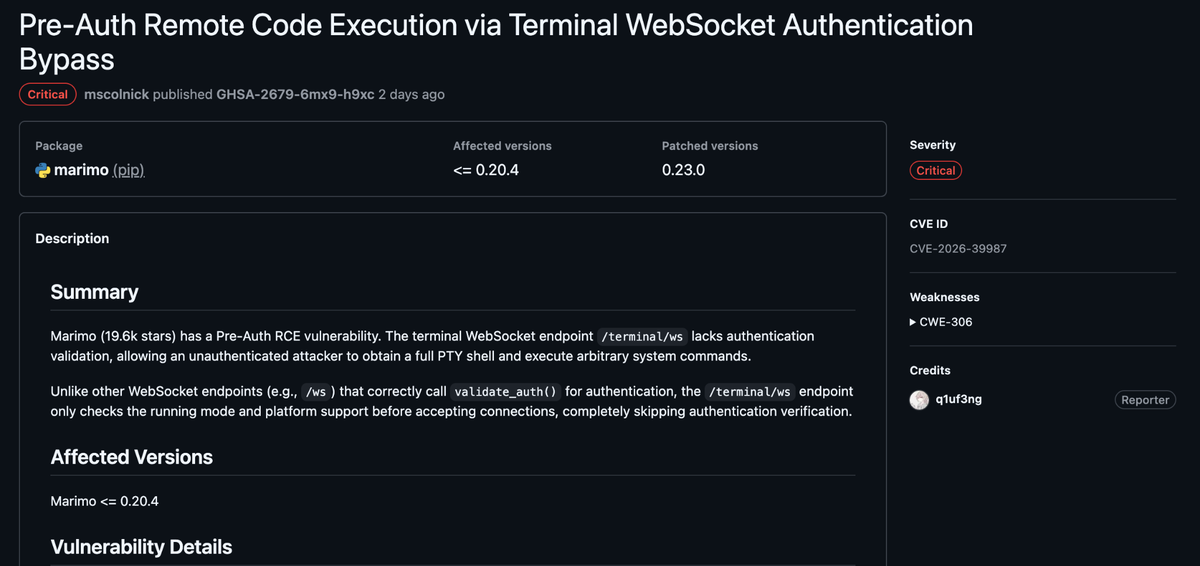
Task: Click the validate_auth() inline code snippet
Action: click(505, 391)
